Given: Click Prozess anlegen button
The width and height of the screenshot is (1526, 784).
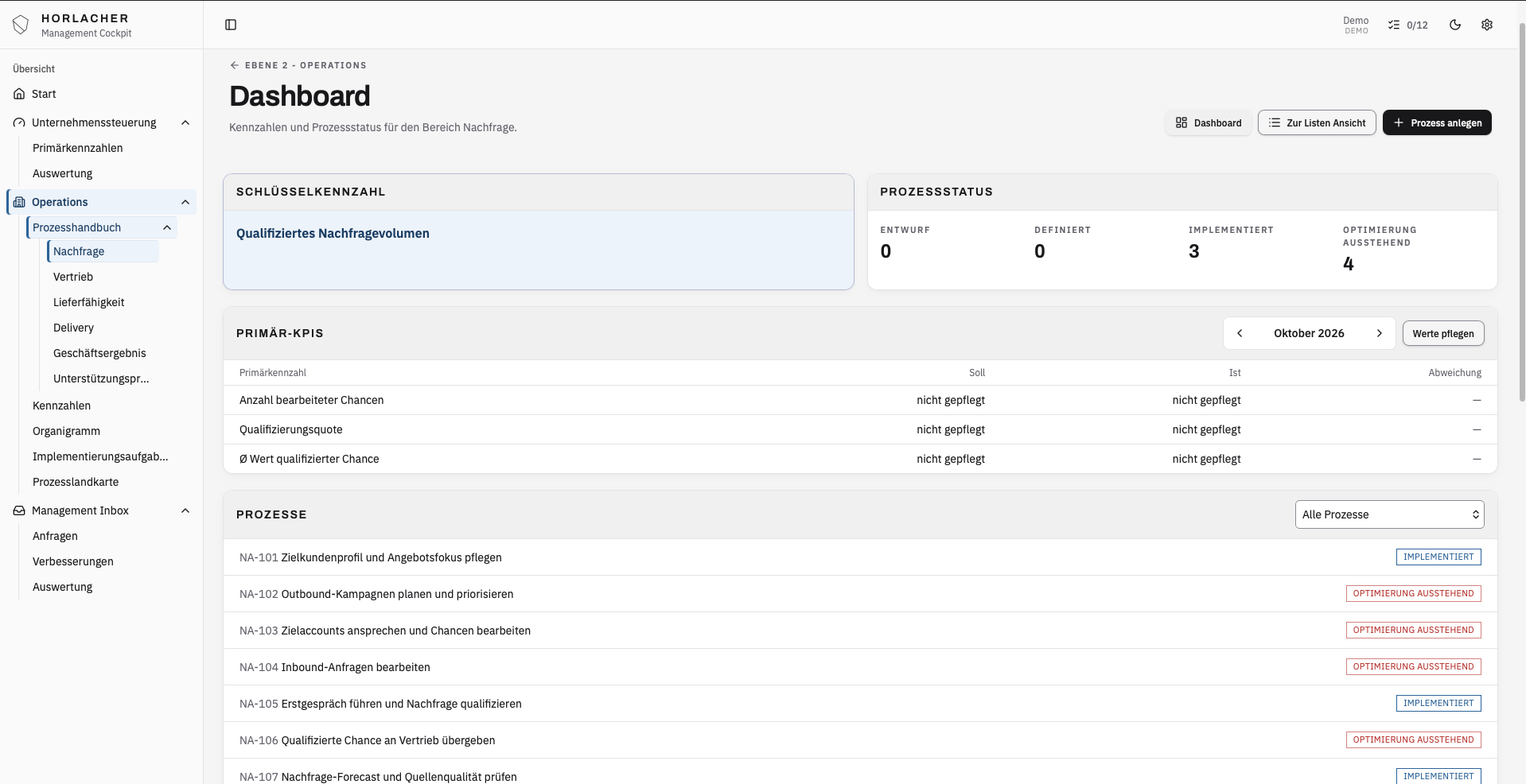Looking at the screenshot, I should pos(1437,122).
